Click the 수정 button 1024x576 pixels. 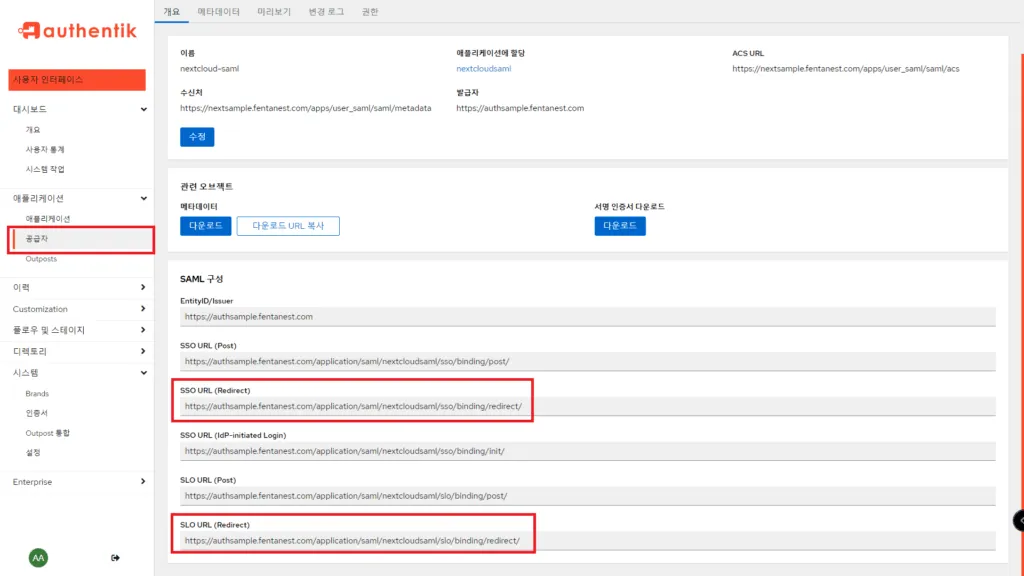pos(197,136)
